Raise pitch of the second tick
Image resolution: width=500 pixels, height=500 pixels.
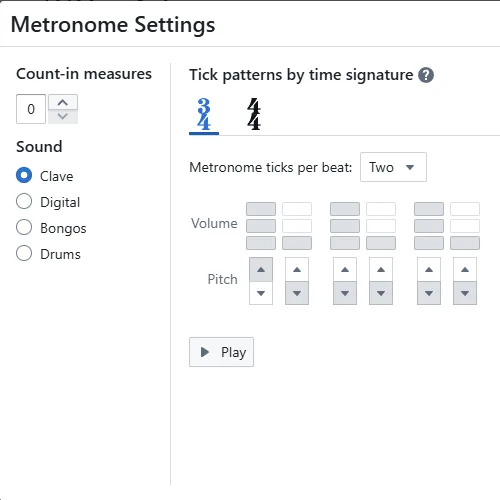pos(297,269)
